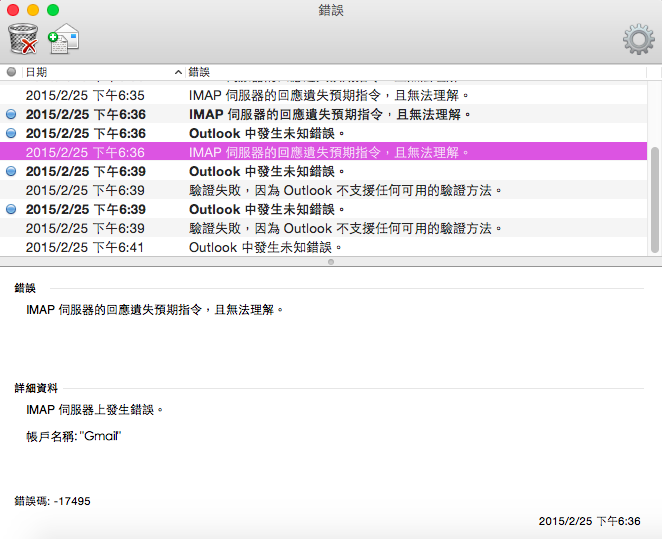Click the status dot column header
This screenshot has height=539, width=662.
click(x=11, y=72)
